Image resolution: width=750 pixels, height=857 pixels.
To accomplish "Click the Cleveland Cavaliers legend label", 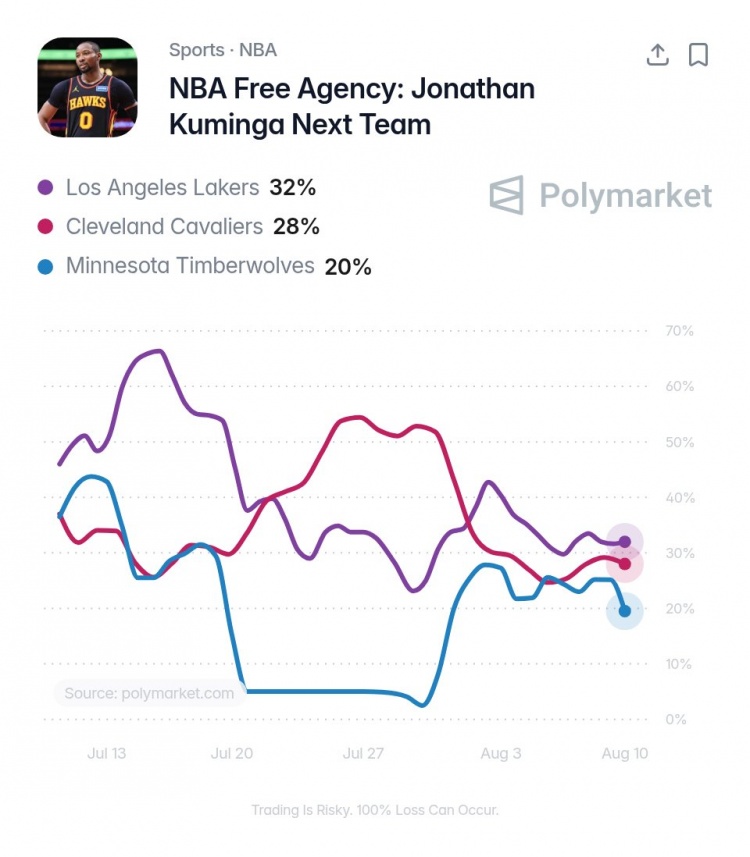I will point(165,226).
